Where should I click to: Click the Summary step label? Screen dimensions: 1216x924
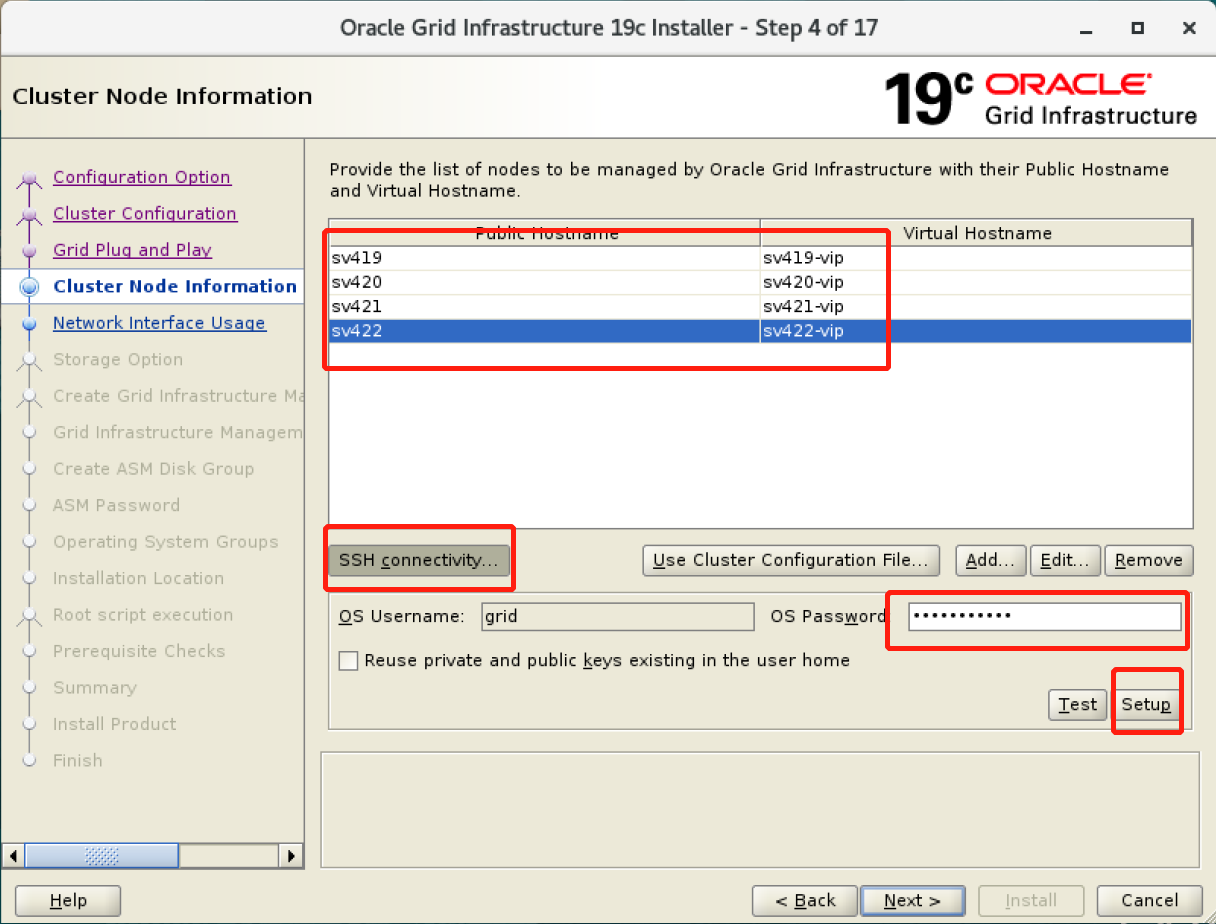[94, 688]
